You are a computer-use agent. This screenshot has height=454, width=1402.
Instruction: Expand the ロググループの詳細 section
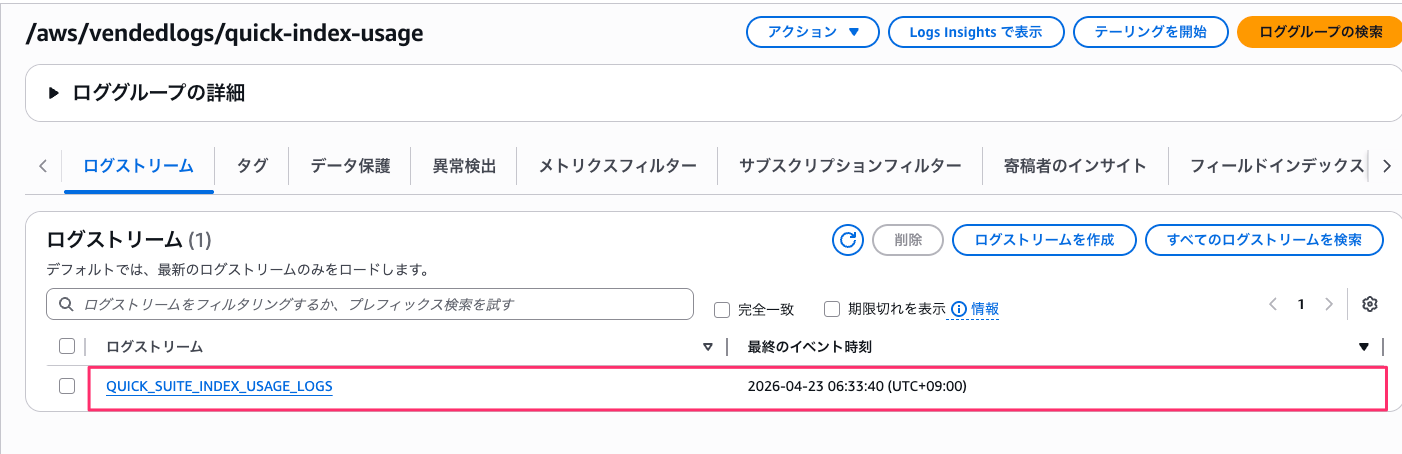click(x=54, y=93)
